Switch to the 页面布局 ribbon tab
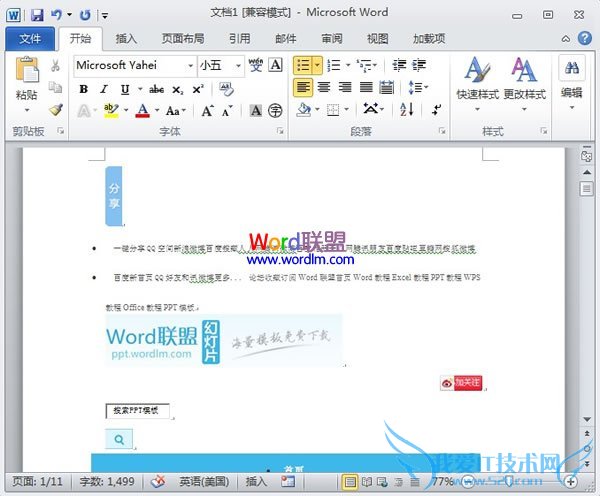Viewport: 600px width, 496px height. point(183,39)
